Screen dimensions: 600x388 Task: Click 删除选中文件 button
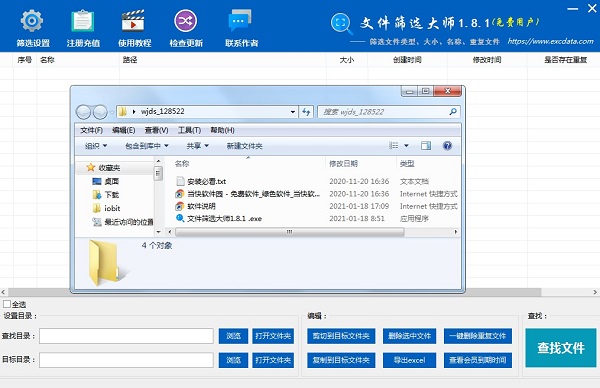409,336
